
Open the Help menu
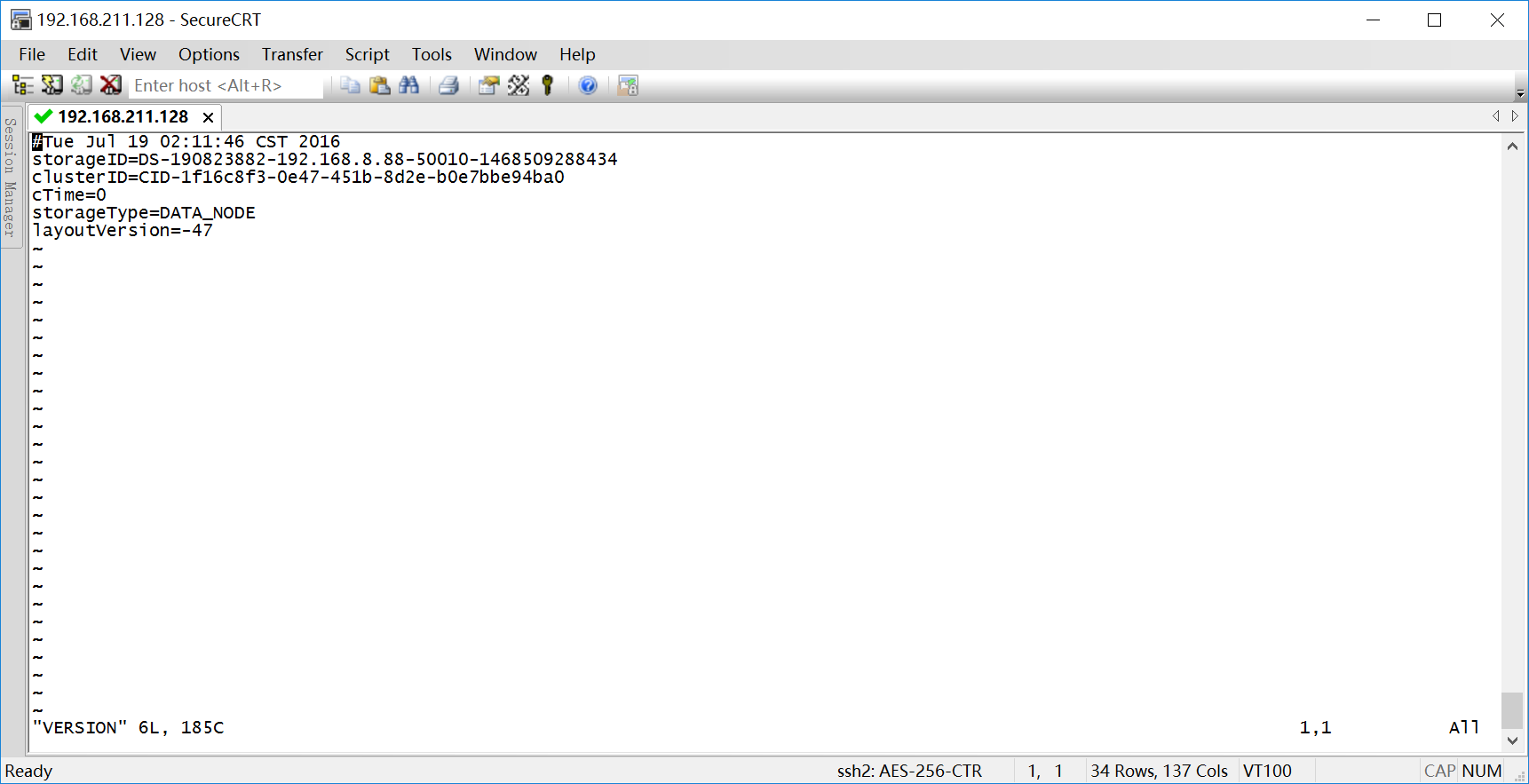(577, 54)
